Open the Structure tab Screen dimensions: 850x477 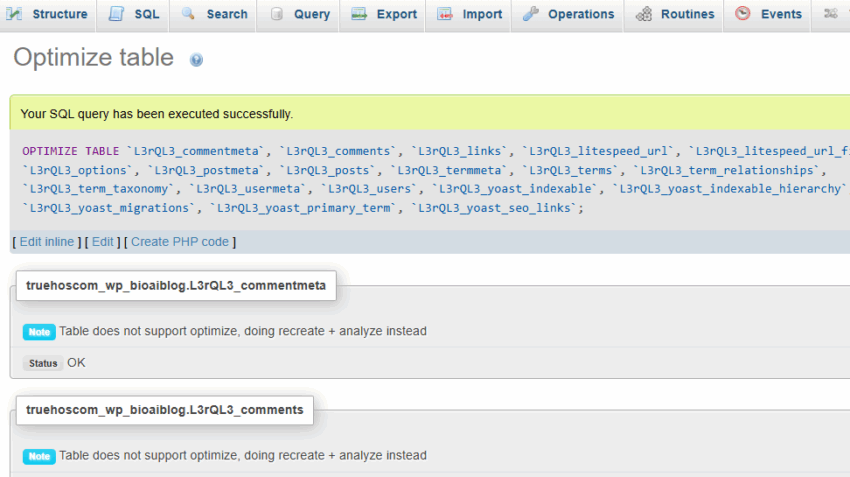[x=48, y=14]
